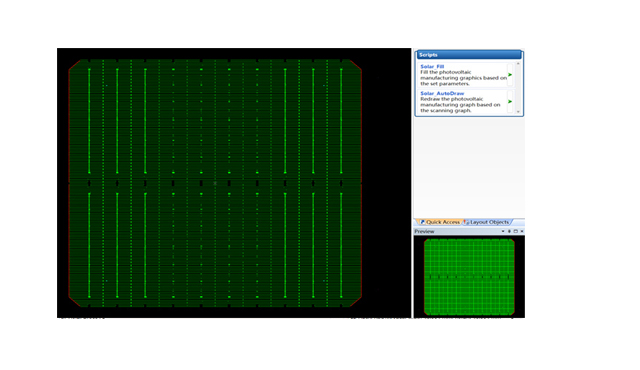The width and height of the screenshot is (640, 370).
Task: Click the Solar_AutoDraw description text
Action: [x=460, y=105]
